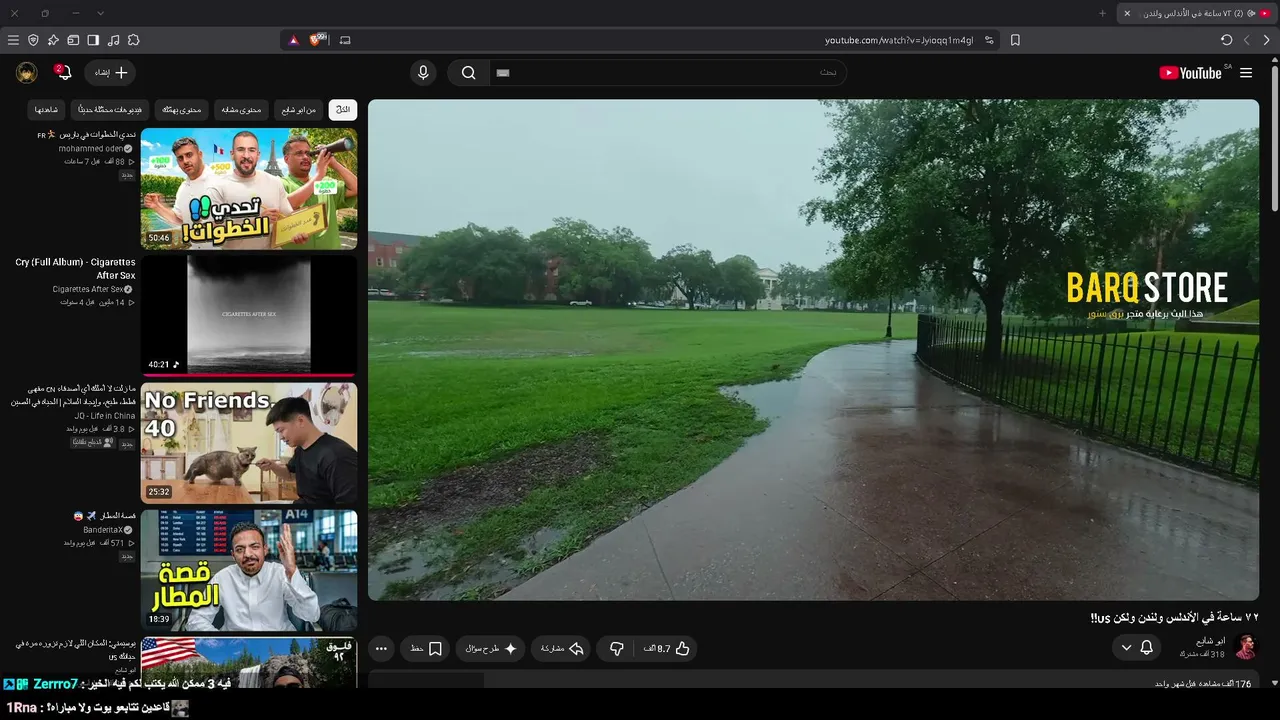Dislike the video with thumbs-down icon

click(616, 649)
